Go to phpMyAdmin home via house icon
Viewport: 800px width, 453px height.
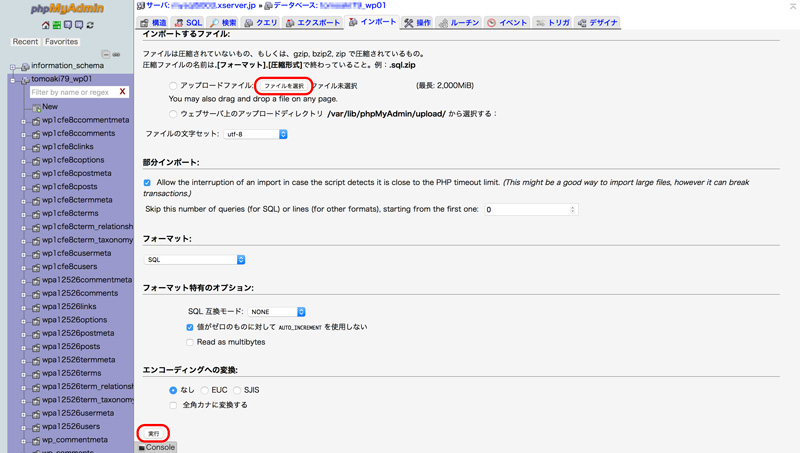[45, 25]
